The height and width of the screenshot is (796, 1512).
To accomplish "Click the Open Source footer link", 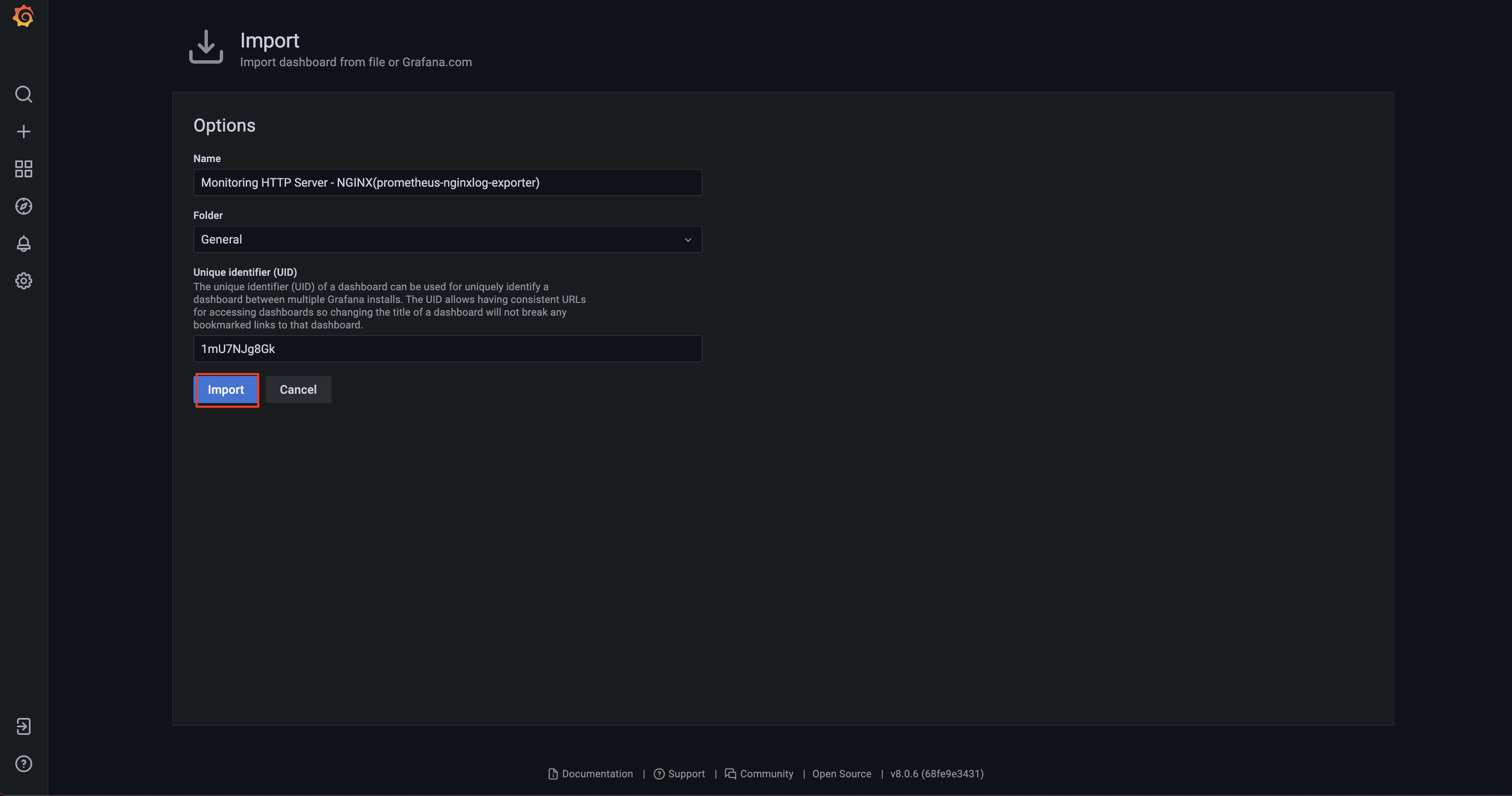I will [841, 774].
